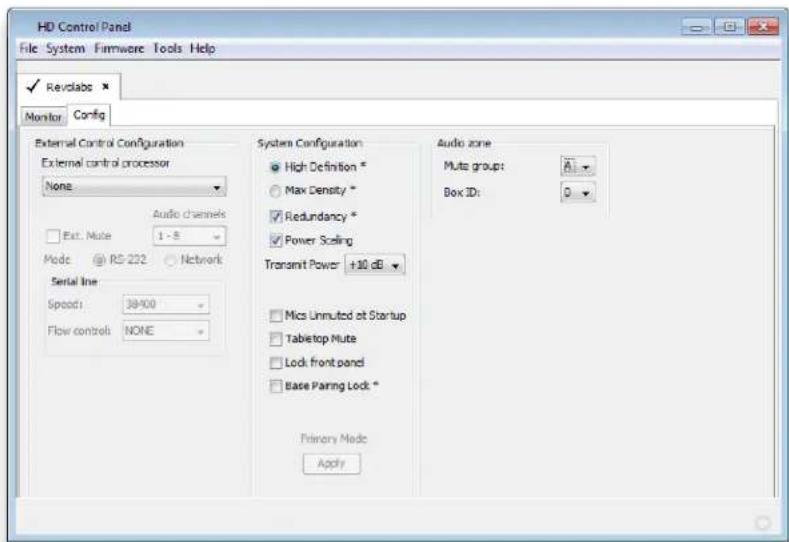789x542 pixels.
Task: Maximize the HD Control Panel window
Action: [729, 27]
